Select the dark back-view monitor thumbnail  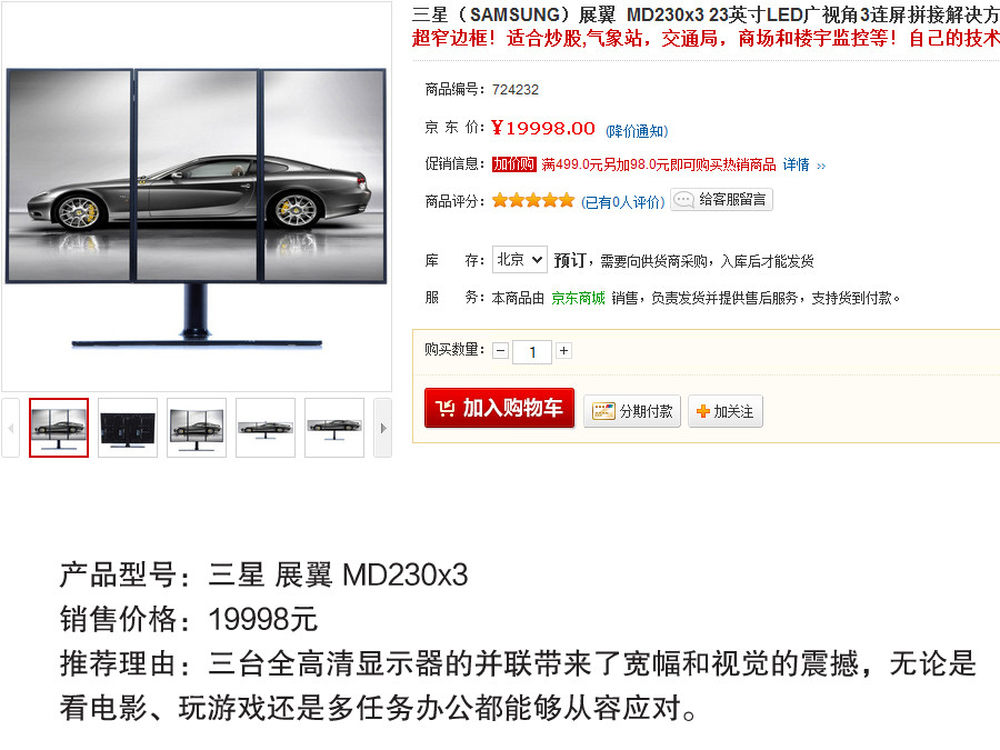tap(128, 428)
